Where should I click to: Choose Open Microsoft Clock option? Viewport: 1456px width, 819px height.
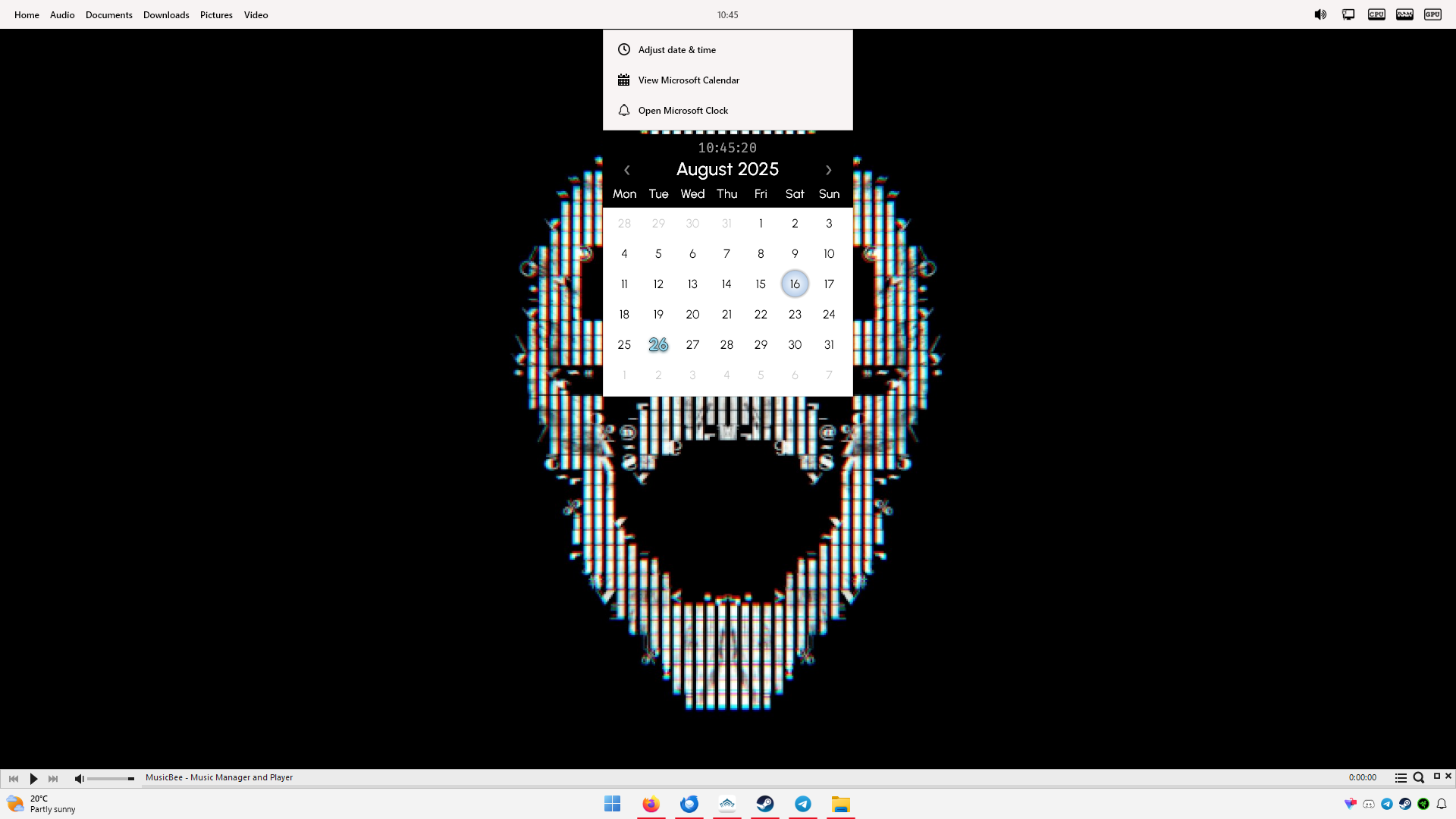pos(682,110)
